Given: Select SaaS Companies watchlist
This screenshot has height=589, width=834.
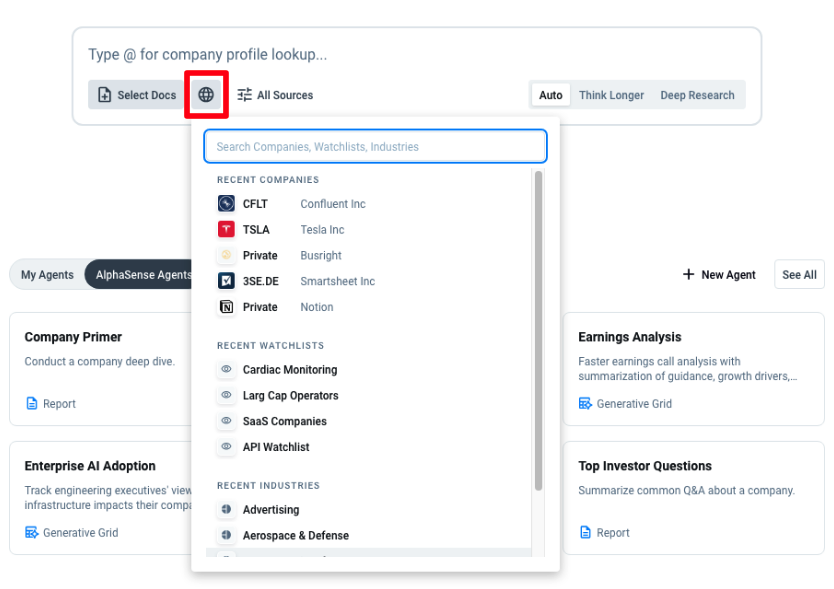Looking at the screenshot, I should [x=284, y=422].
